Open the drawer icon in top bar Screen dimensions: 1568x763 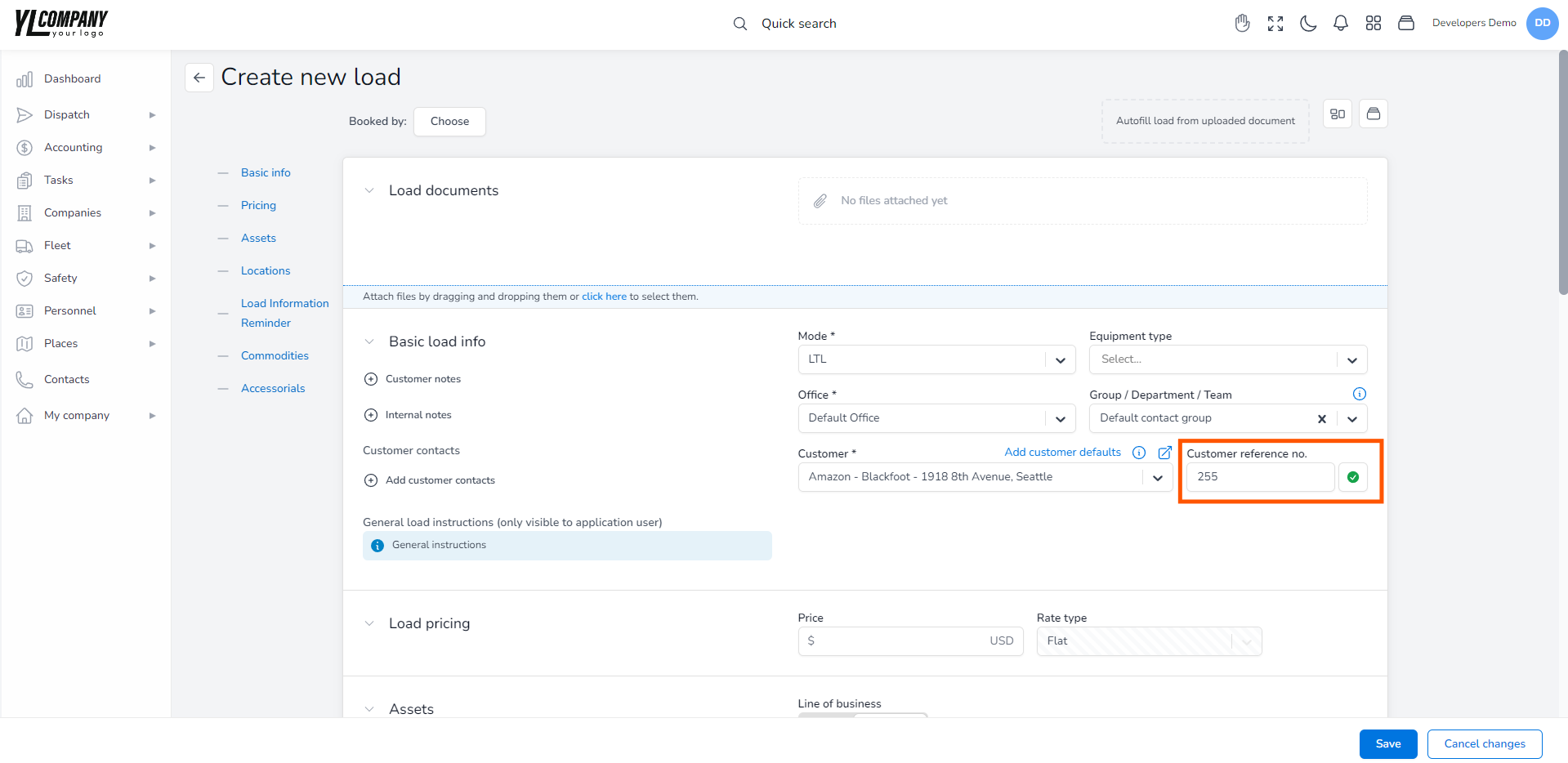(x=1406, y=24)
